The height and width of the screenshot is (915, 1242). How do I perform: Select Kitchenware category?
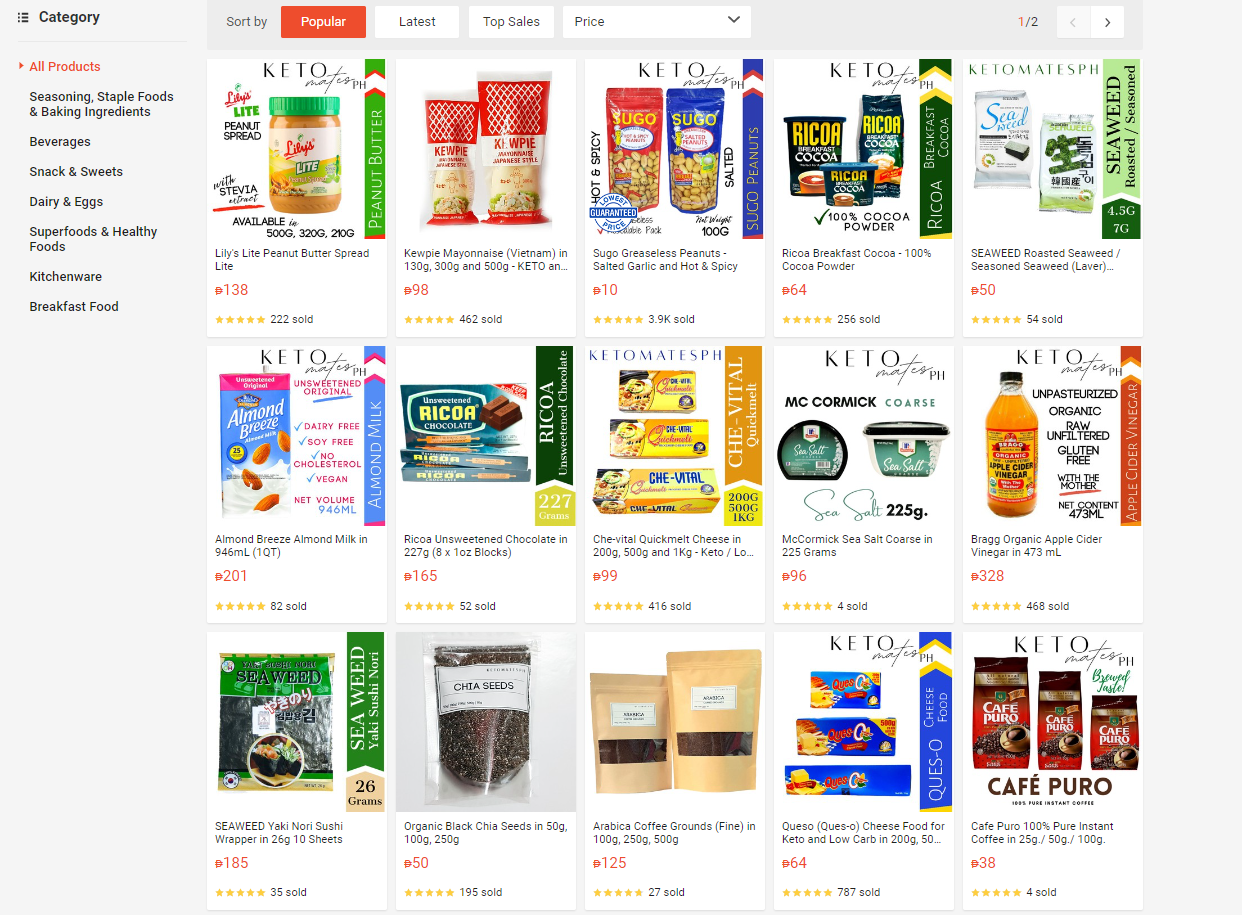pyautogui.click(x=65, y=277)
